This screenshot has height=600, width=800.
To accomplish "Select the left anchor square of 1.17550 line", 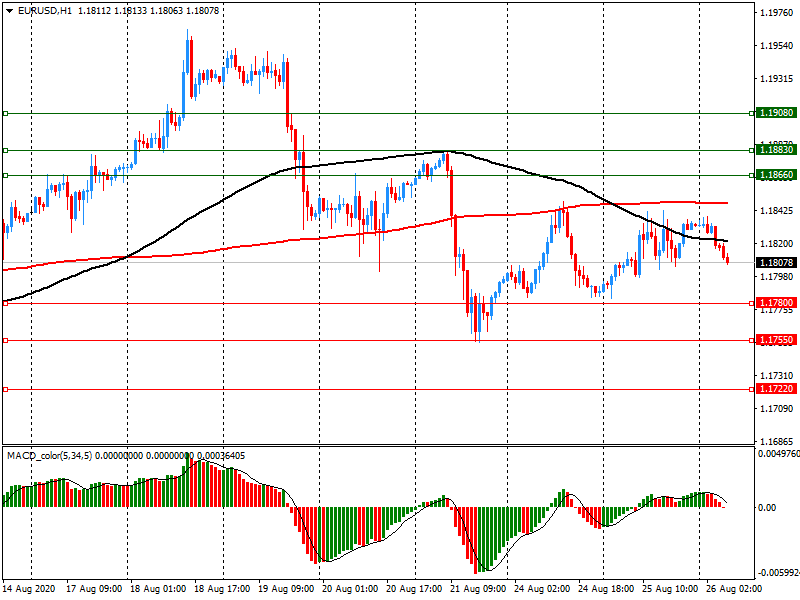I will pos(6,340).
